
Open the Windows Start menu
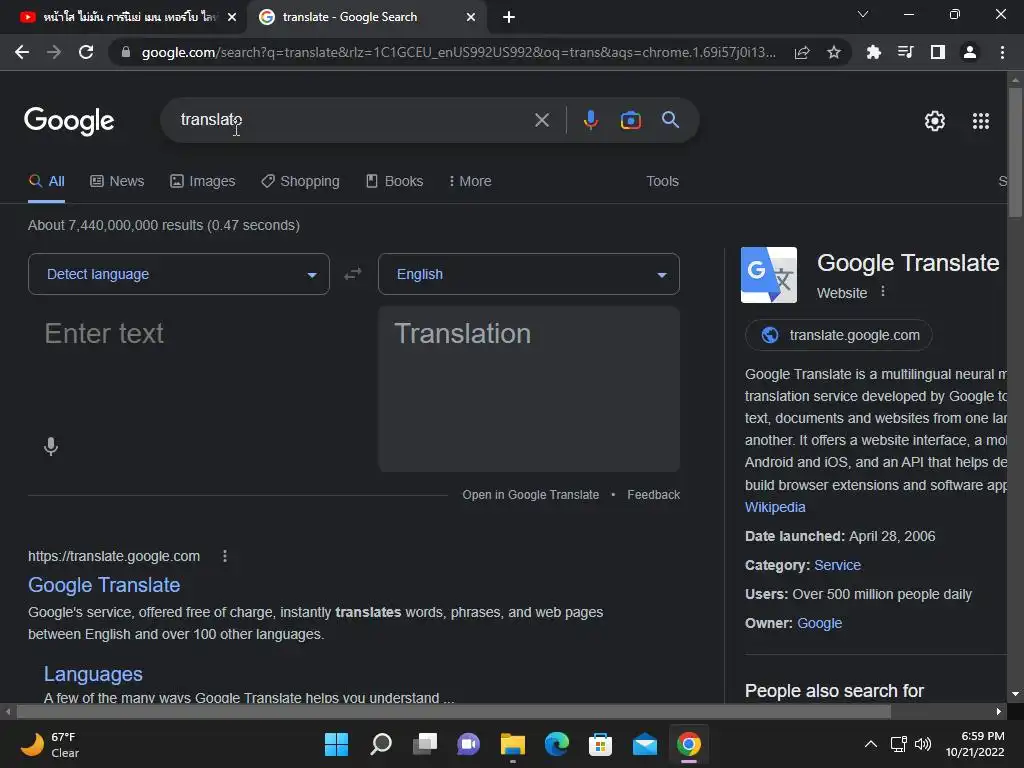(336, 744)
